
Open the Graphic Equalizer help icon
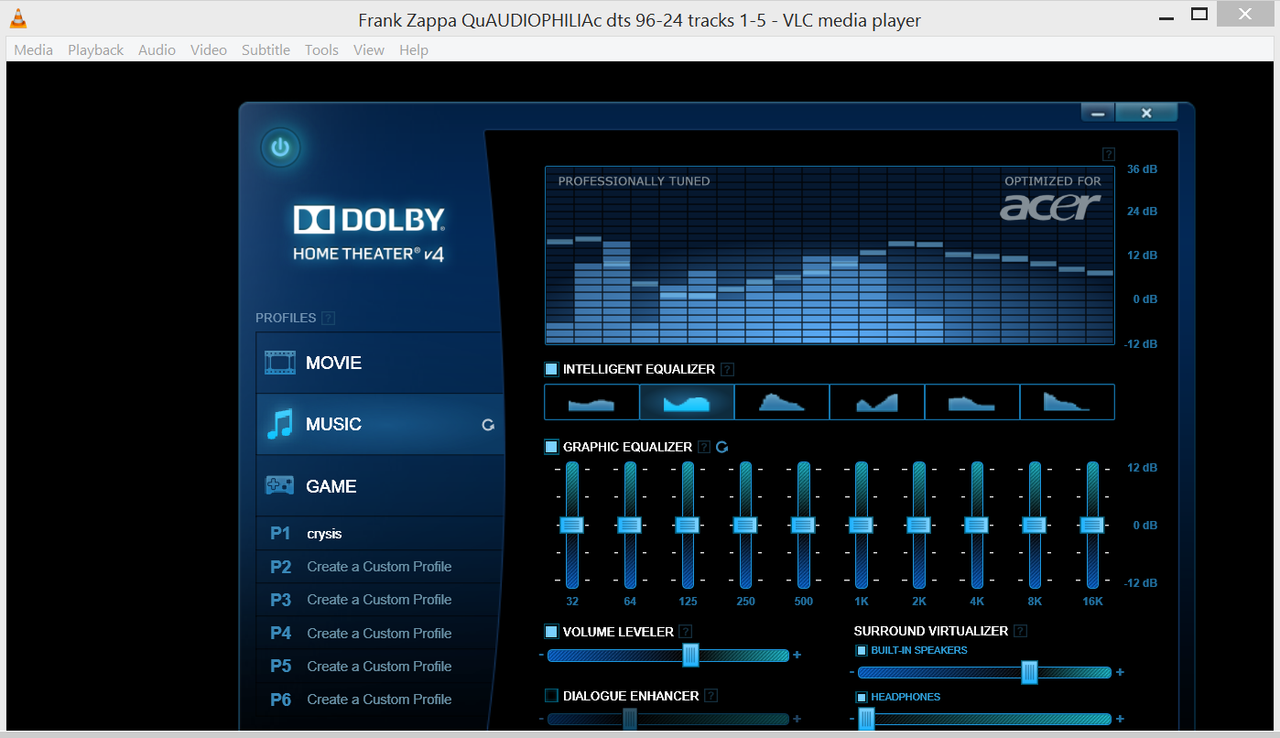[704, 447]
